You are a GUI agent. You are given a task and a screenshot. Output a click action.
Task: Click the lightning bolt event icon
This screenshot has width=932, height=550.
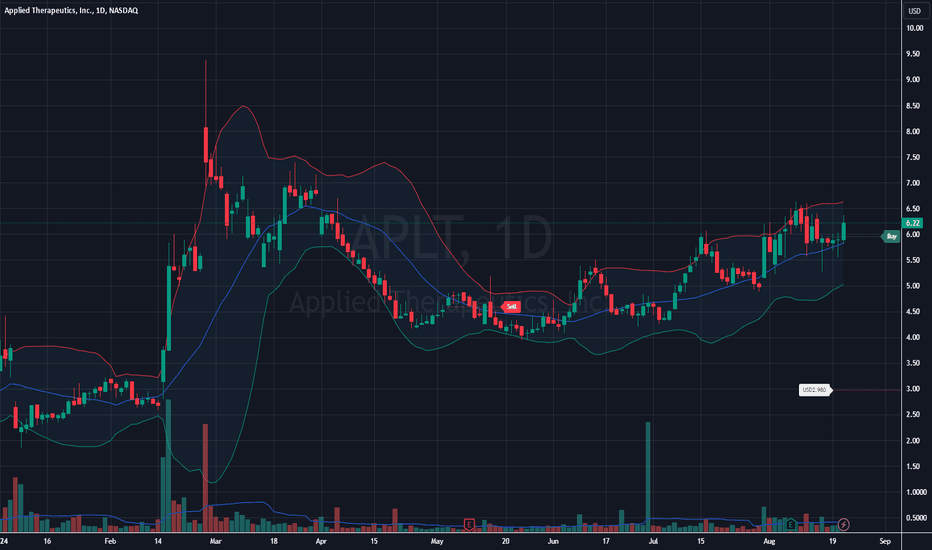(843, 524)
